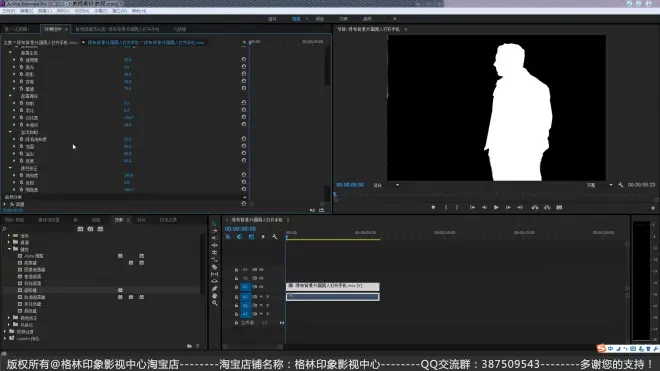Select the Track Select Forward tool
This screenshot has height=371, width=660.
pos(214,231)
